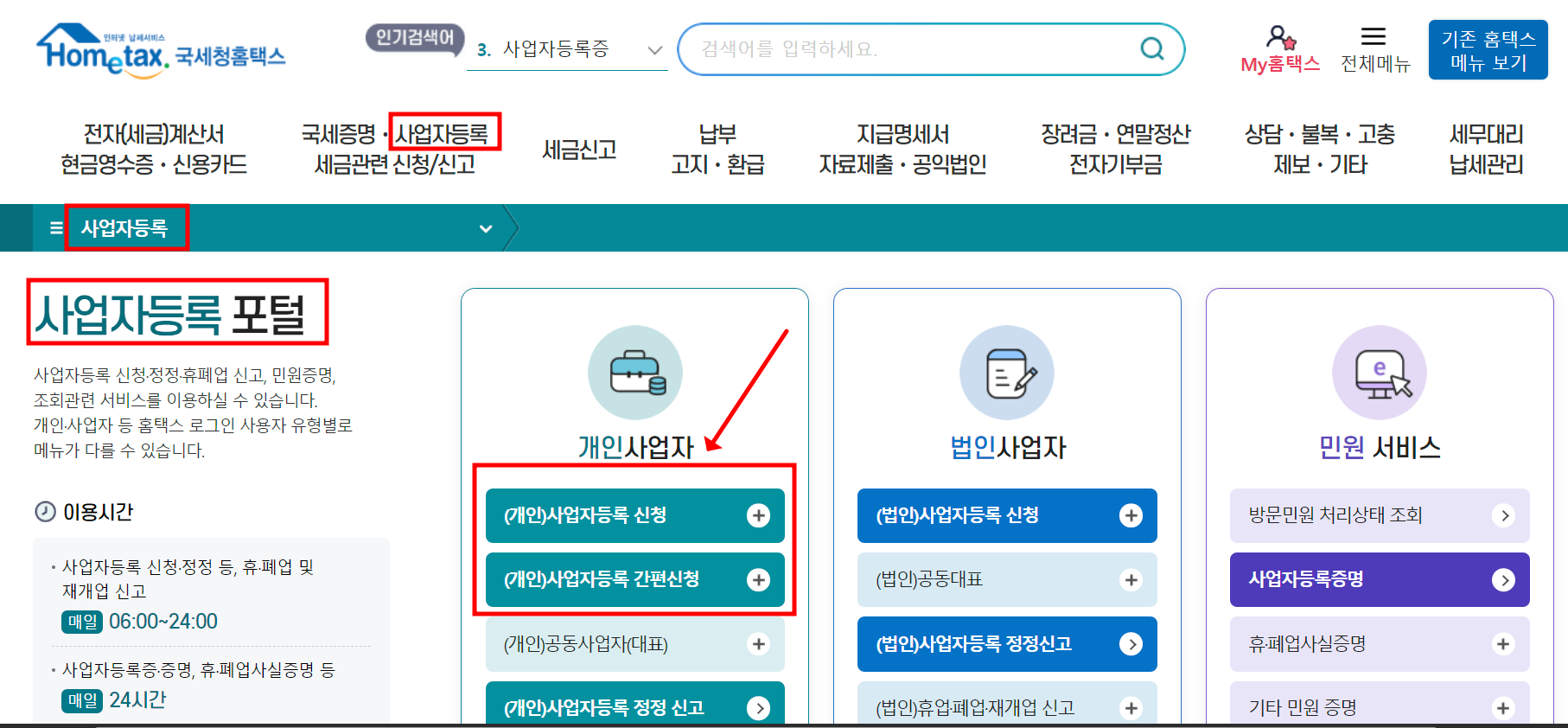The width and height of the screenshot is (1568, 728).
Task: Expand plus icon on (법인)공동대표
Action: [1131, 579]
